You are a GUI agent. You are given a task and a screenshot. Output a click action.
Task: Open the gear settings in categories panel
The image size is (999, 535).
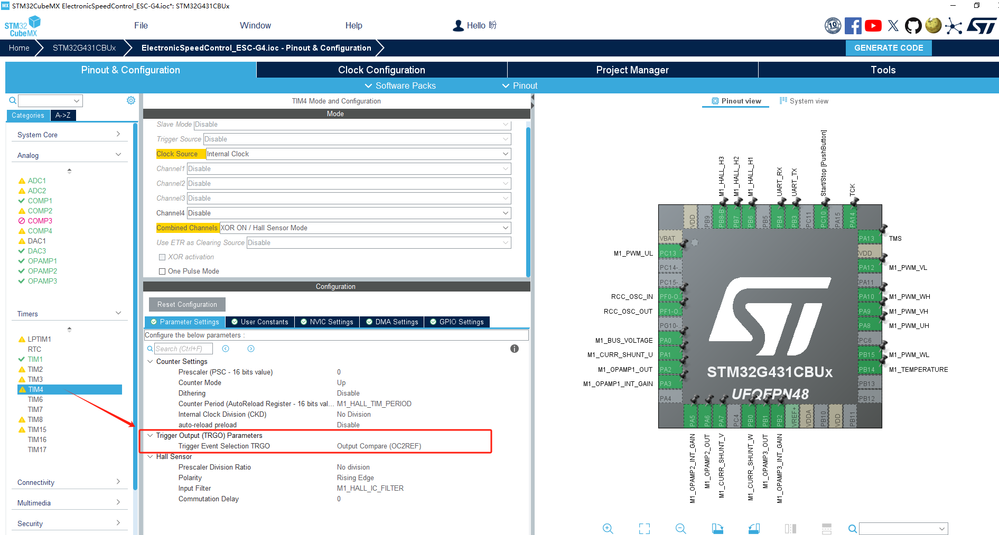click(131, 101)
